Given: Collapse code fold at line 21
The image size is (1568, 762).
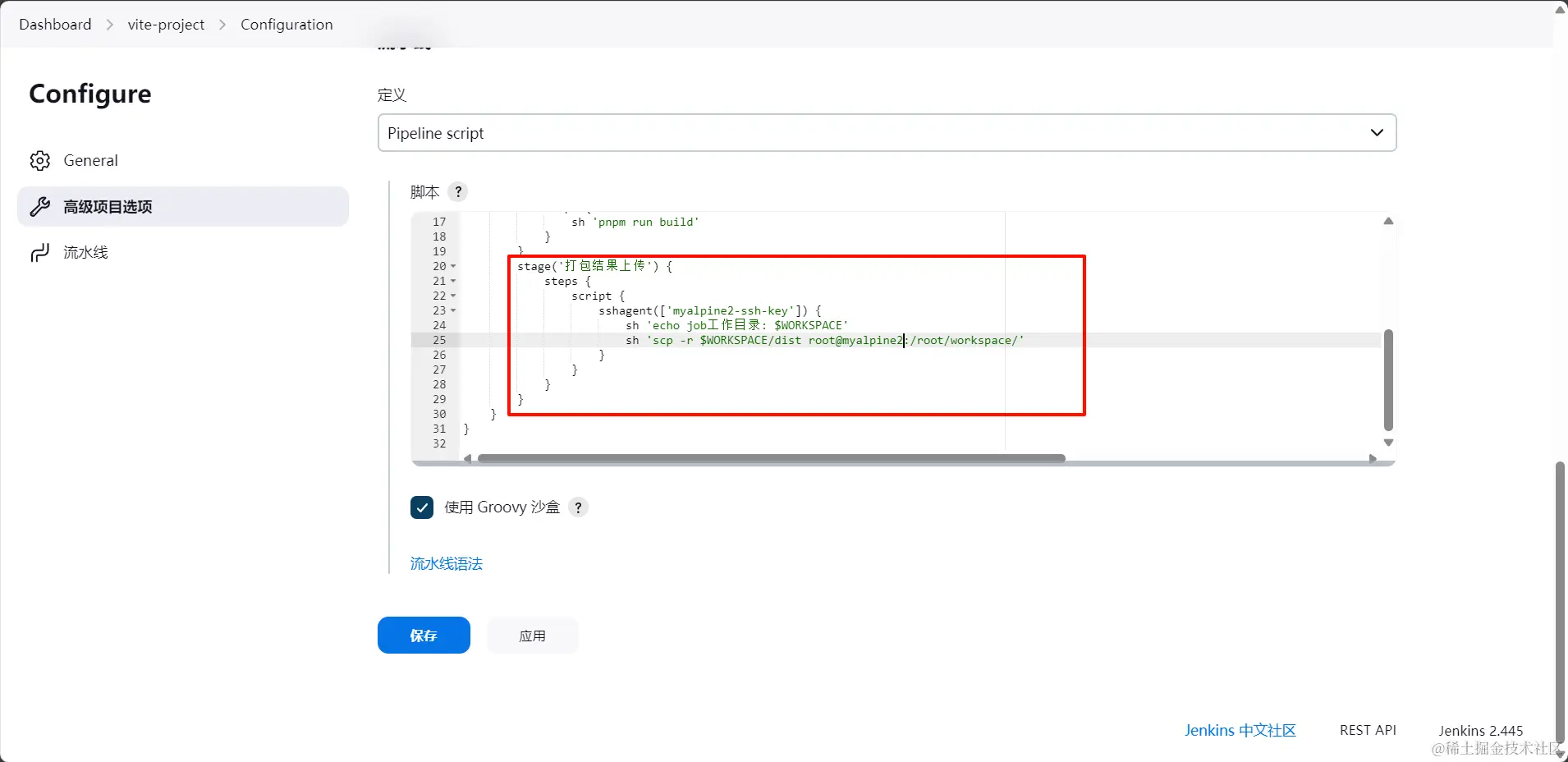Looking at the screenshot, I should pos(453,281).
